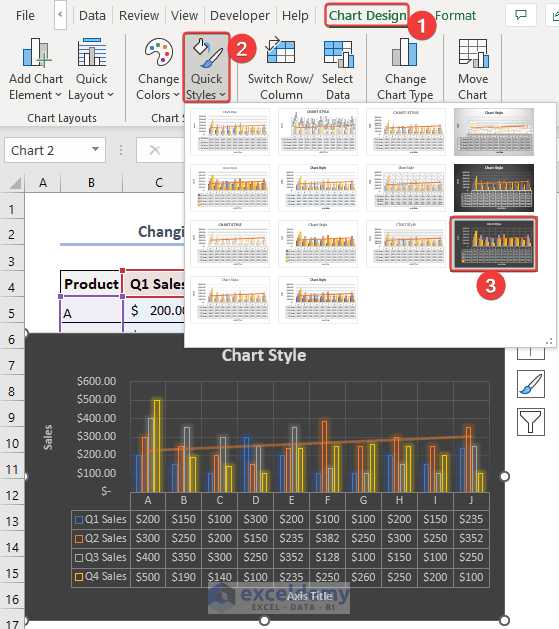Click the Q1 Sales header cell
This screenshot has height=629, width=559.
[154, 284]
